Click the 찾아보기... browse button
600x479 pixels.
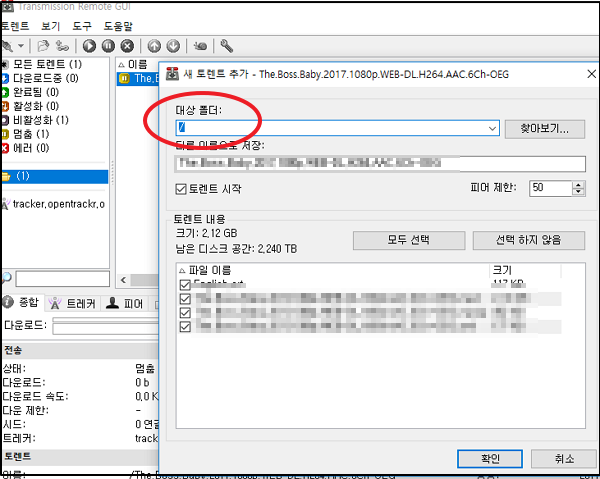pos(545,129)
